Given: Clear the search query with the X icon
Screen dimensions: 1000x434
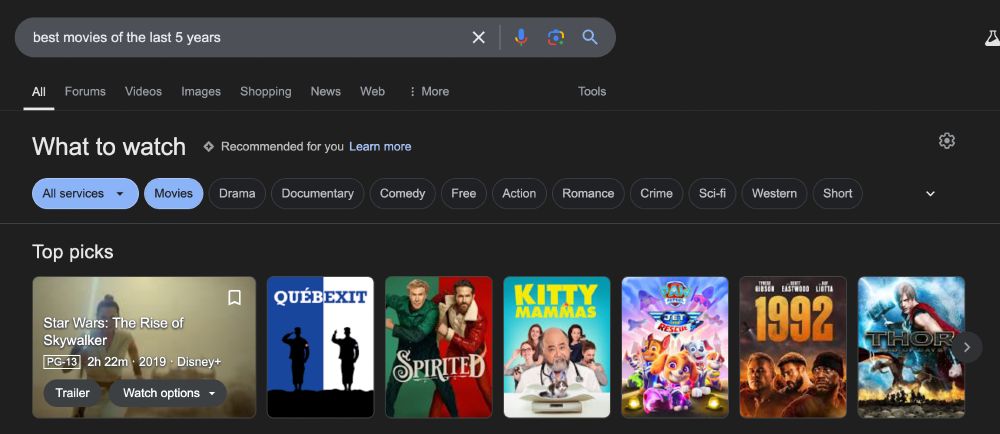Looking at the screenshot, I should coord(478,38).
